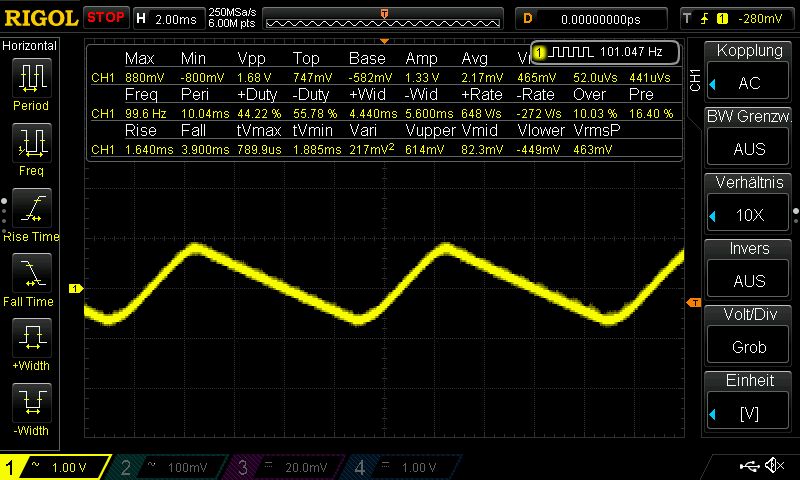Click the tVmin value 1.885ms
The width and height of the screenshot is (800, 480).
pyautogui.click(x=317, y=150)
